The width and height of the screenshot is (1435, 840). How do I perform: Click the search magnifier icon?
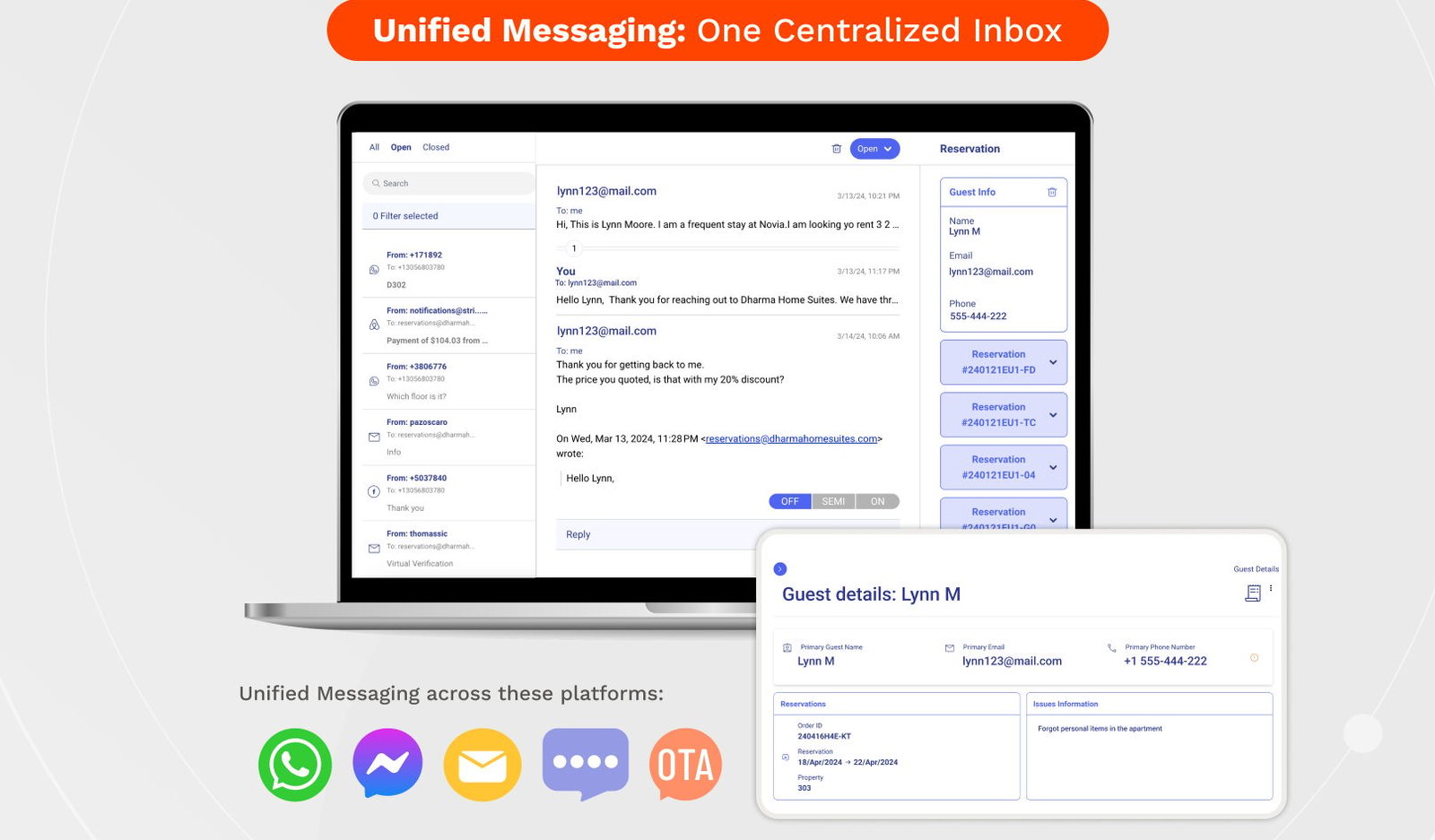[x=377, y=183]
